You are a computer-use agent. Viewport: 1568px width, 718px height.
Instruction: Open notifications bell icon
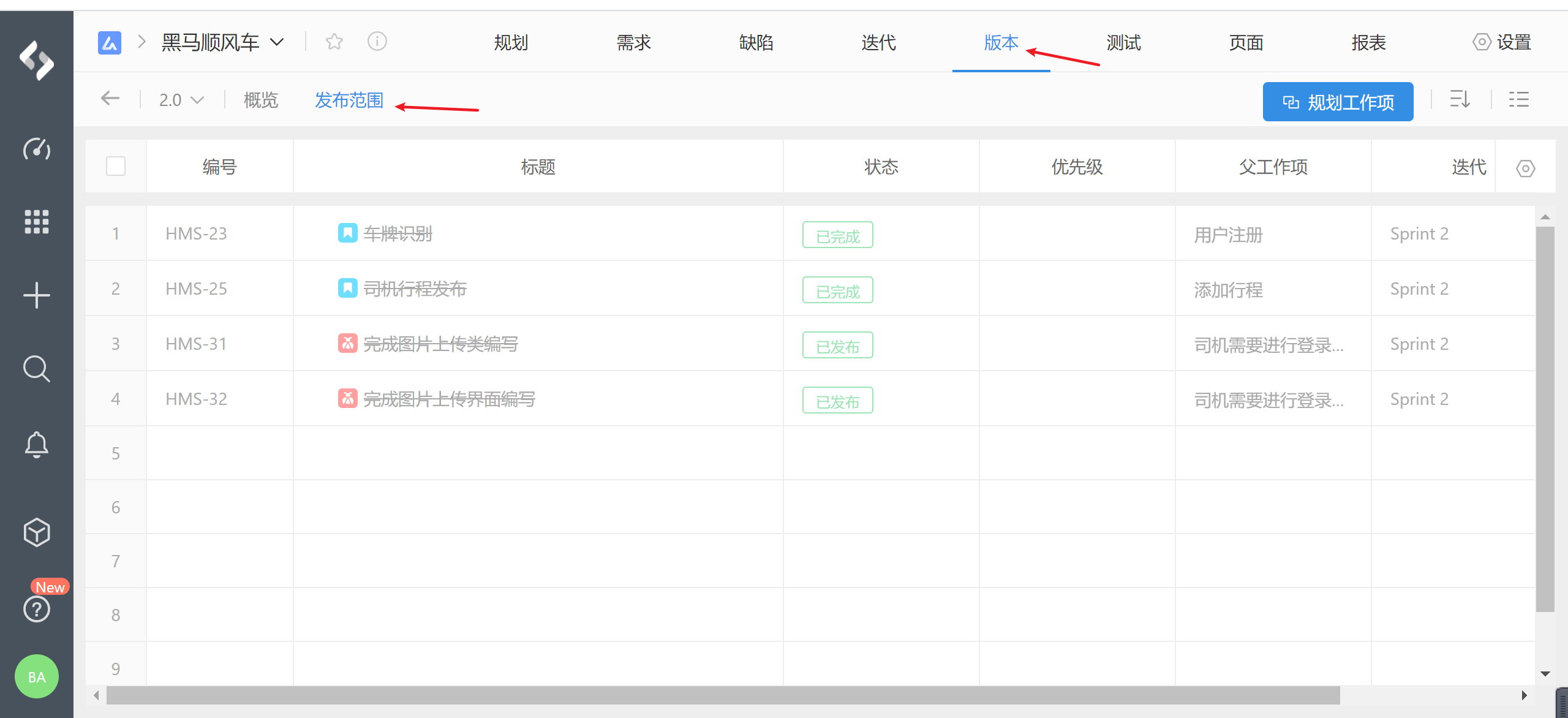(x=36, y=445)
